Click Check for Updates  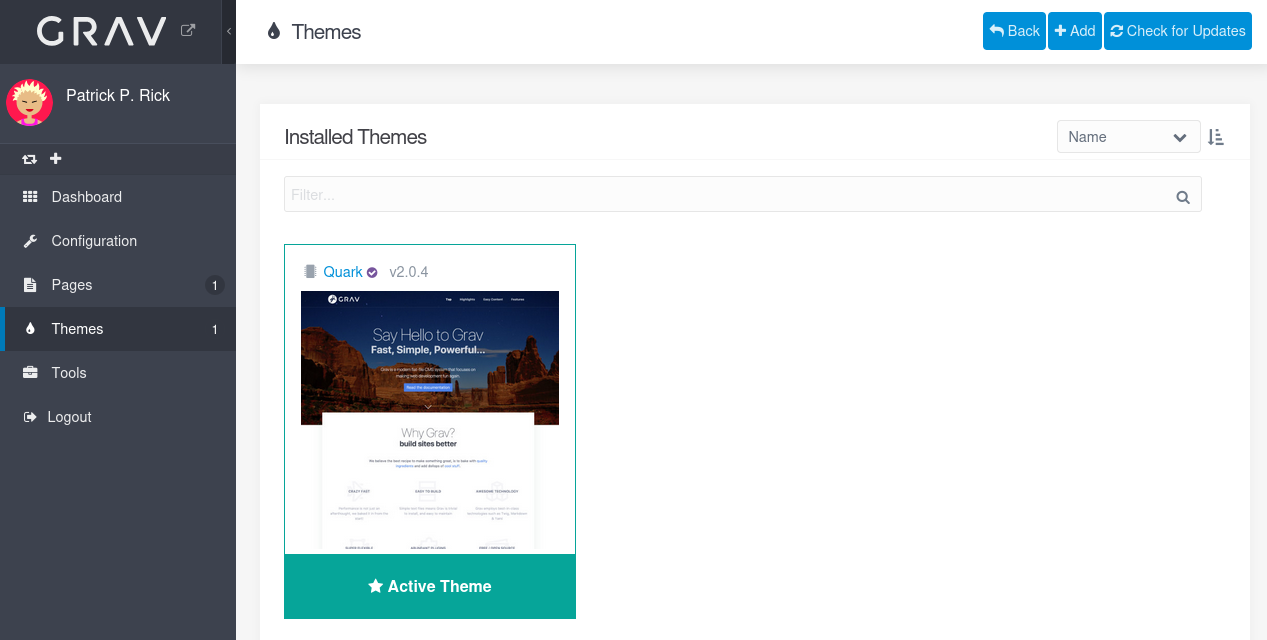coord(1178,31)
